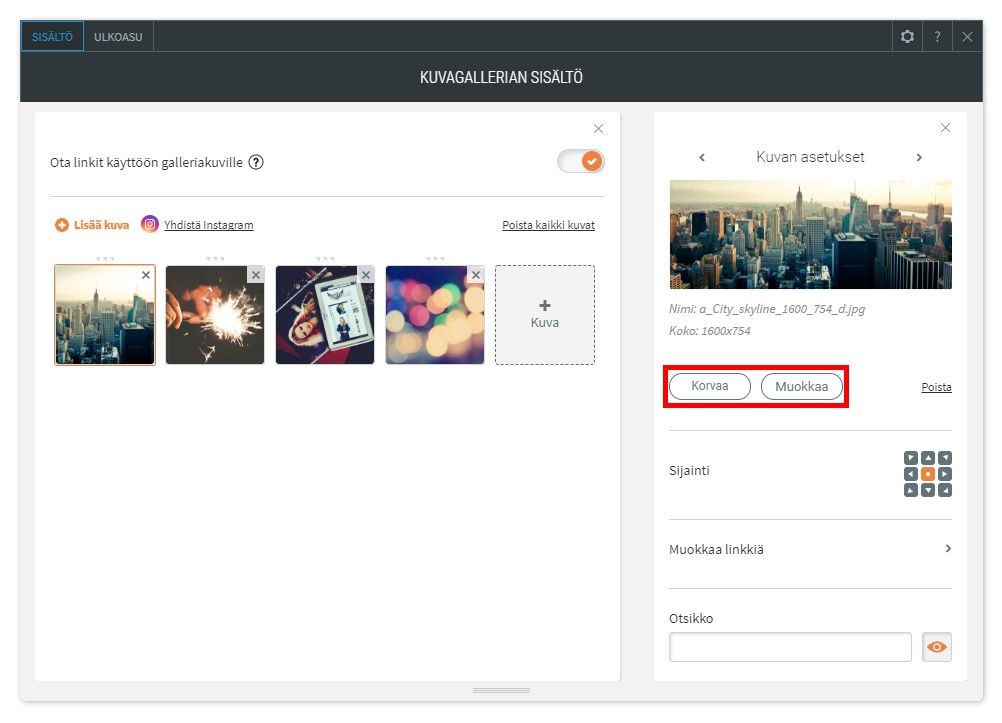Remove the bokeh lights image
The height and width of the screenshot is (723, 1002).
(476, 275)
